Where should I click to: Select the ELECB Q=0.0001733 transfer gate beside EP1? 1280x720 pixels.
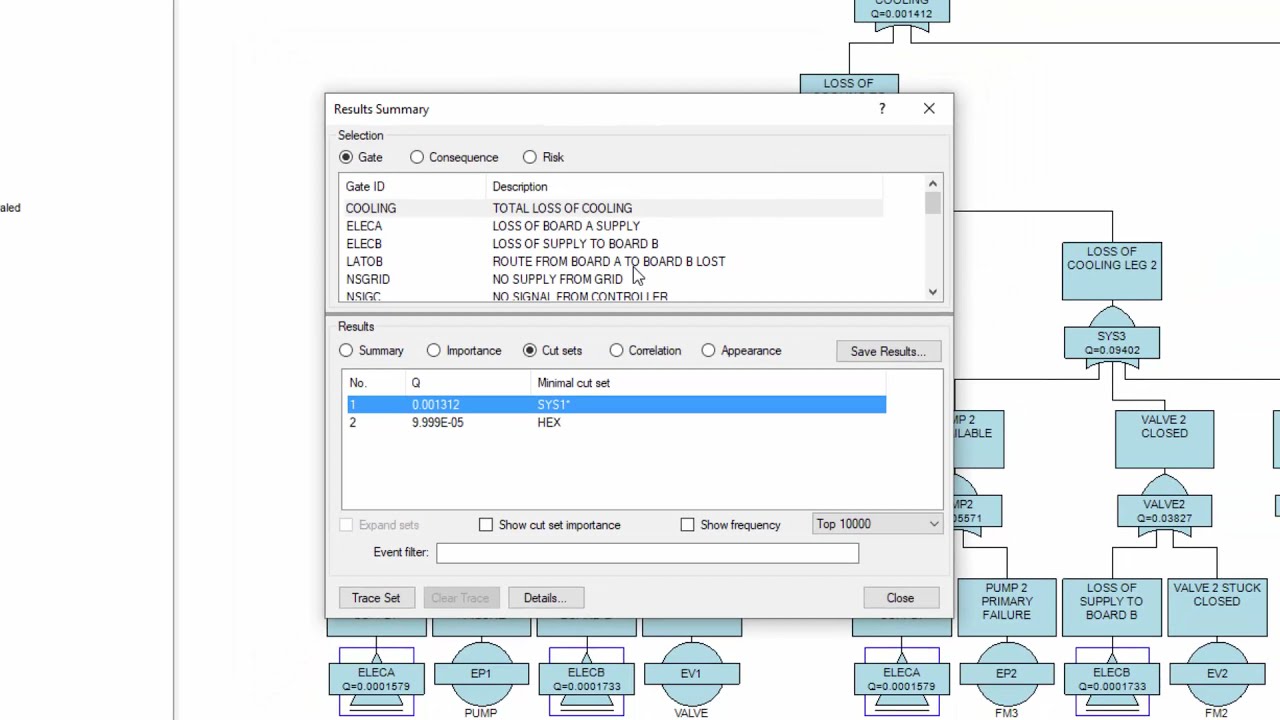586,680
